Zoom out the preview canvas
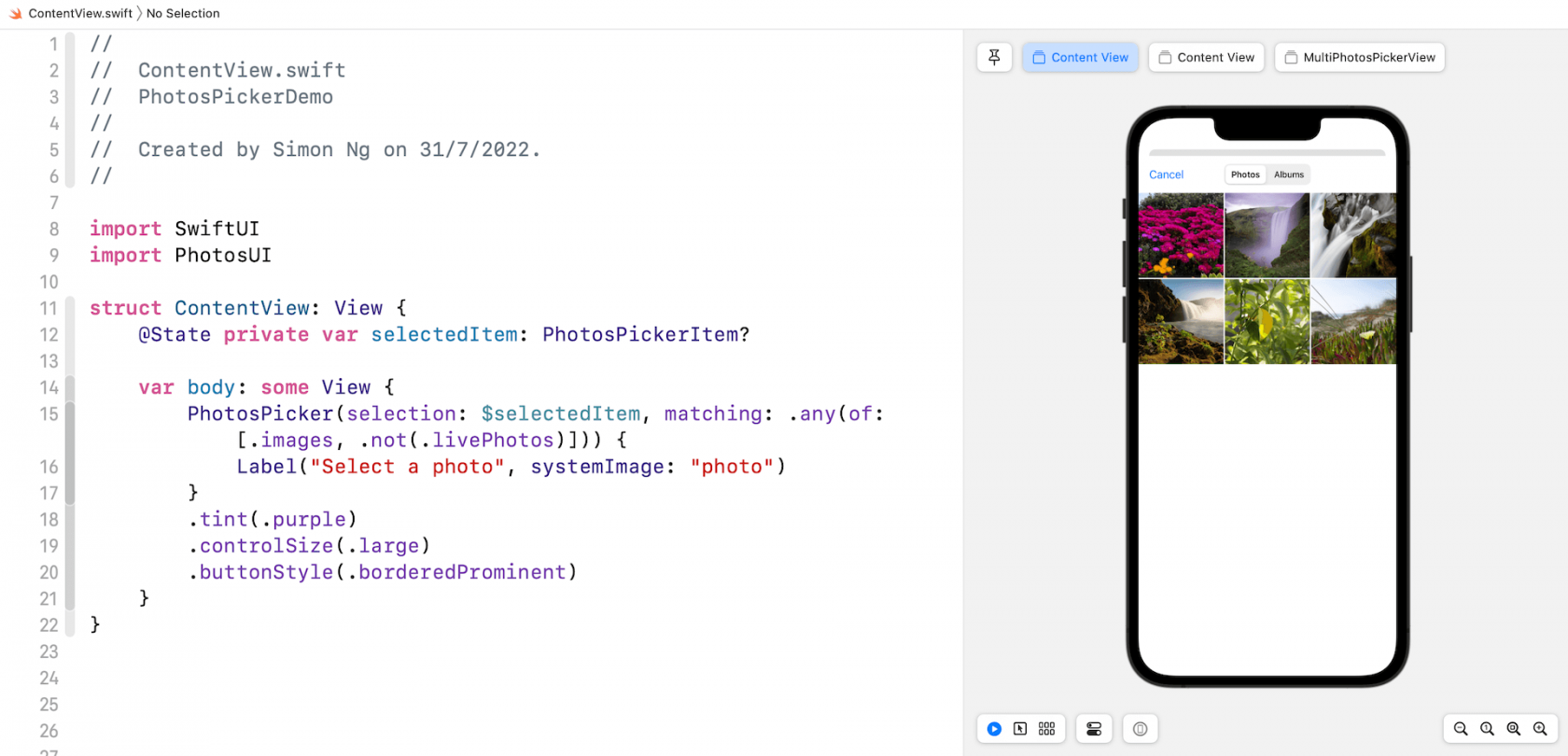1568x756 pixels. point(1461,729)
